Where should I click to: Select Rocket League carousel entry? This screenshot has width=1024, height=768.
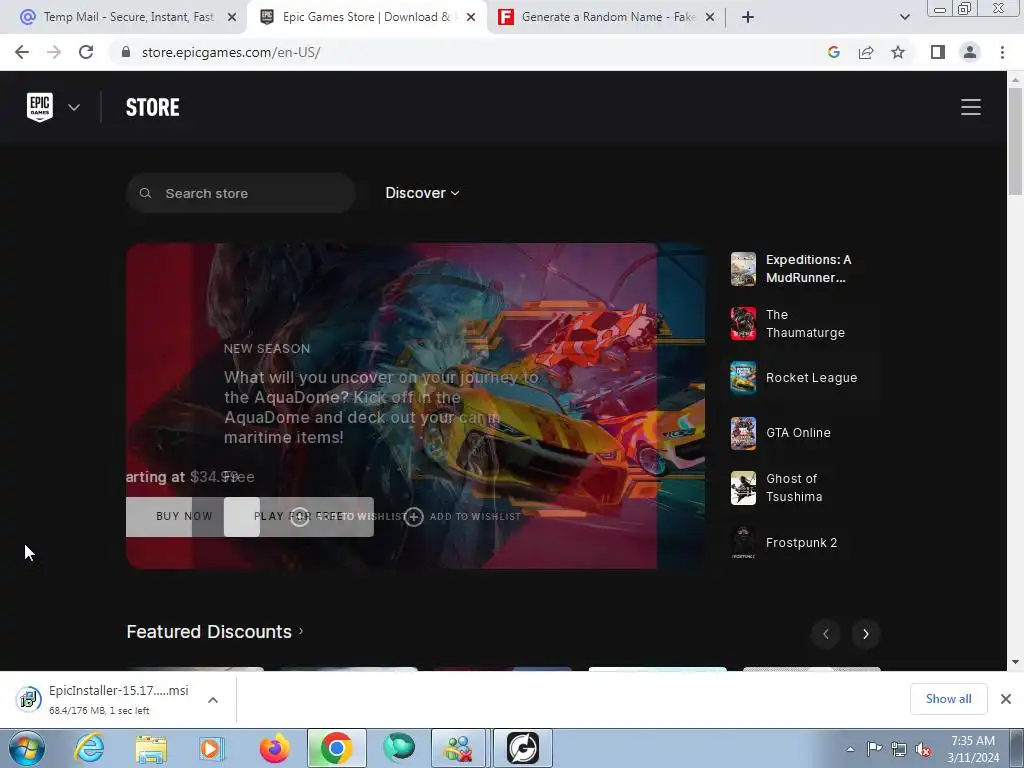805,378
